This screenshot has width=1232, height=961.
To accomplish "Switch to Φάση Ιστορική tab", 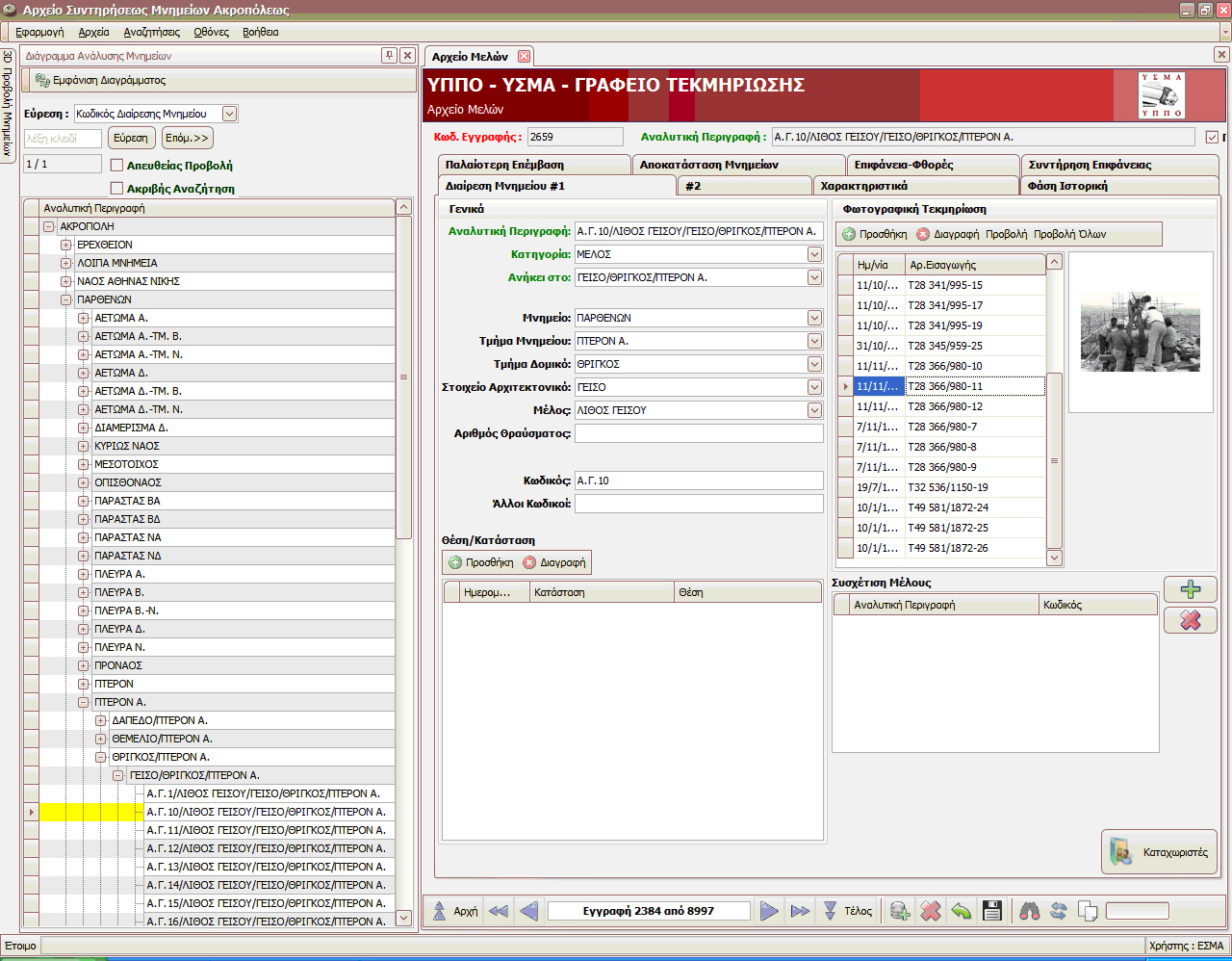I will click(x=1118, y=186).
